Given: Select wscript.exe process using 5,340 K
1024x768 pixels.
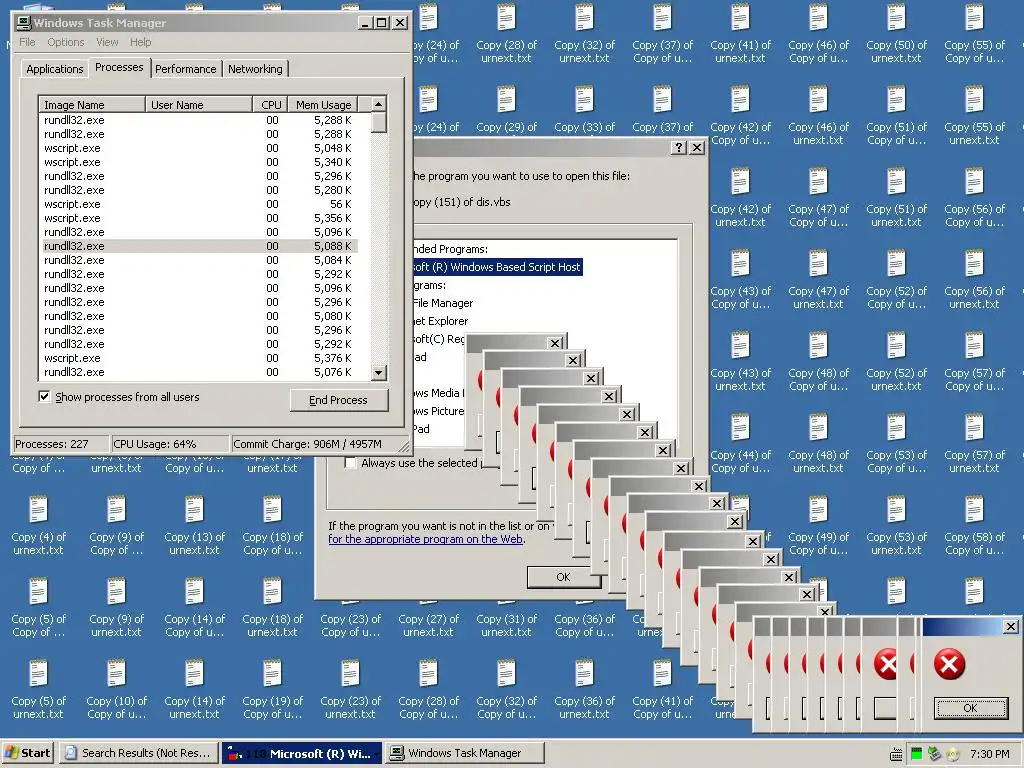Looking at the screenshot, I should click(x=199, y=162).
